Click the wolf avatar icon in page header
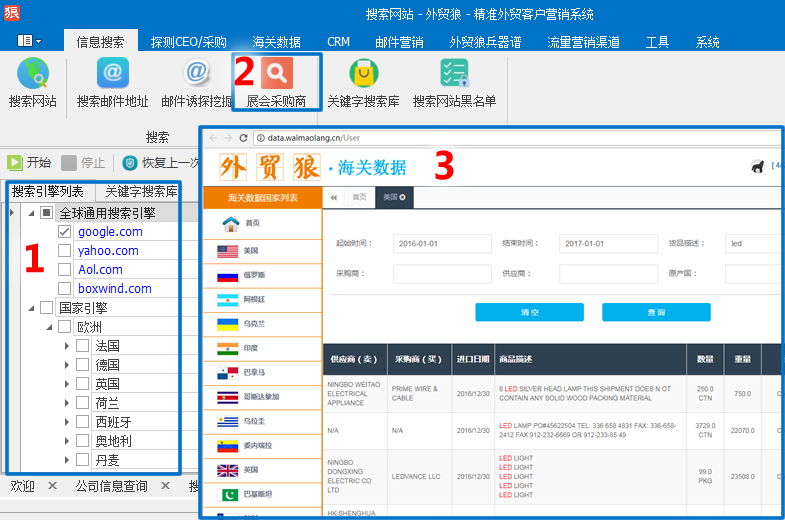Screen dimensions: 785x520 click(758, 166)
